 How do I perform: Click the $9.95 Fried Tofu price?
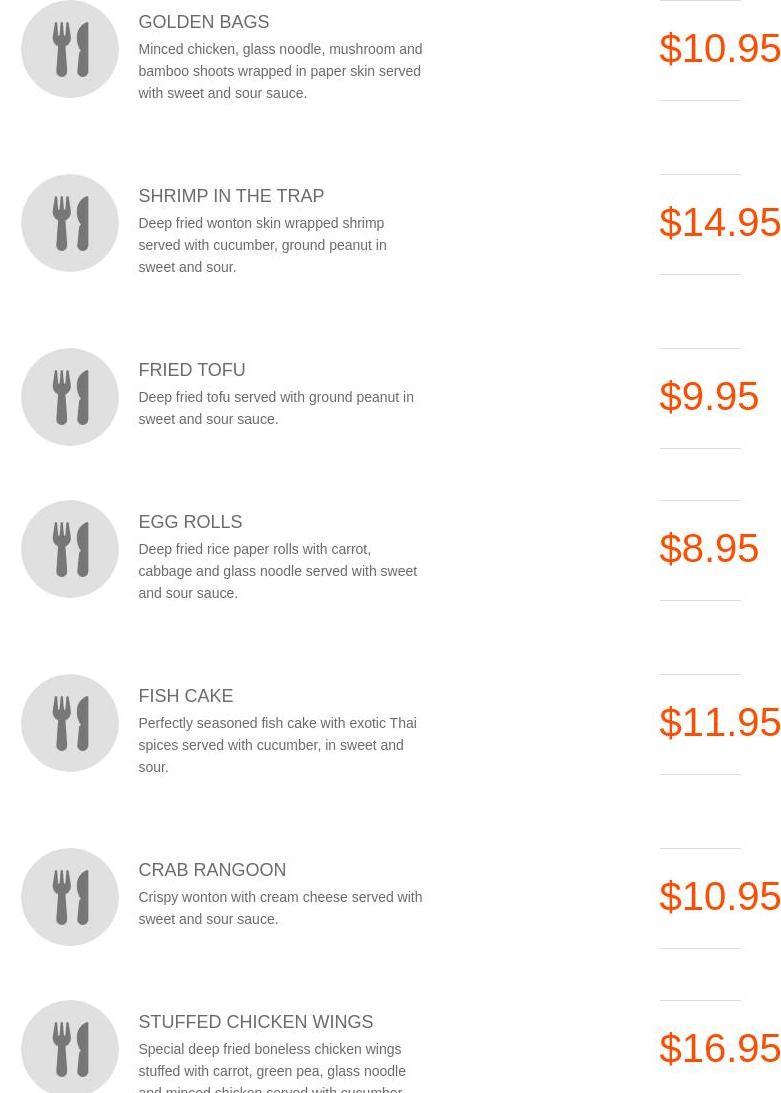click(x=709, y=396)
